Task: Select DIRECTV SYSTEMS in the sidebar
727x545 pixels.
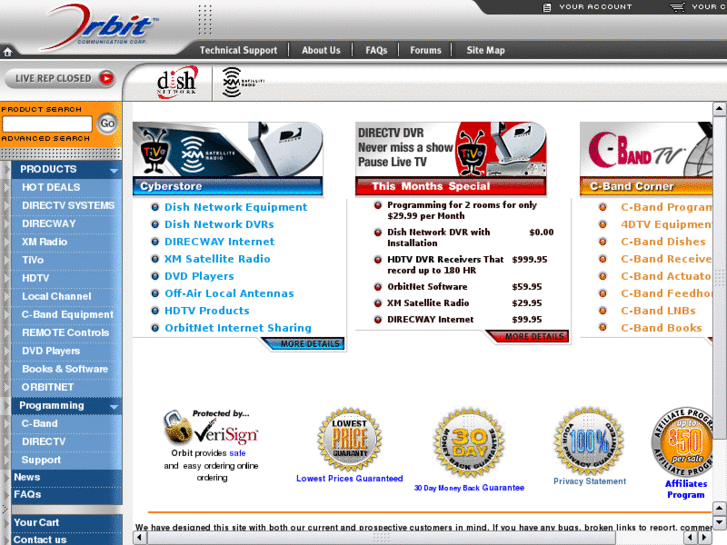Action: (68, 205)
